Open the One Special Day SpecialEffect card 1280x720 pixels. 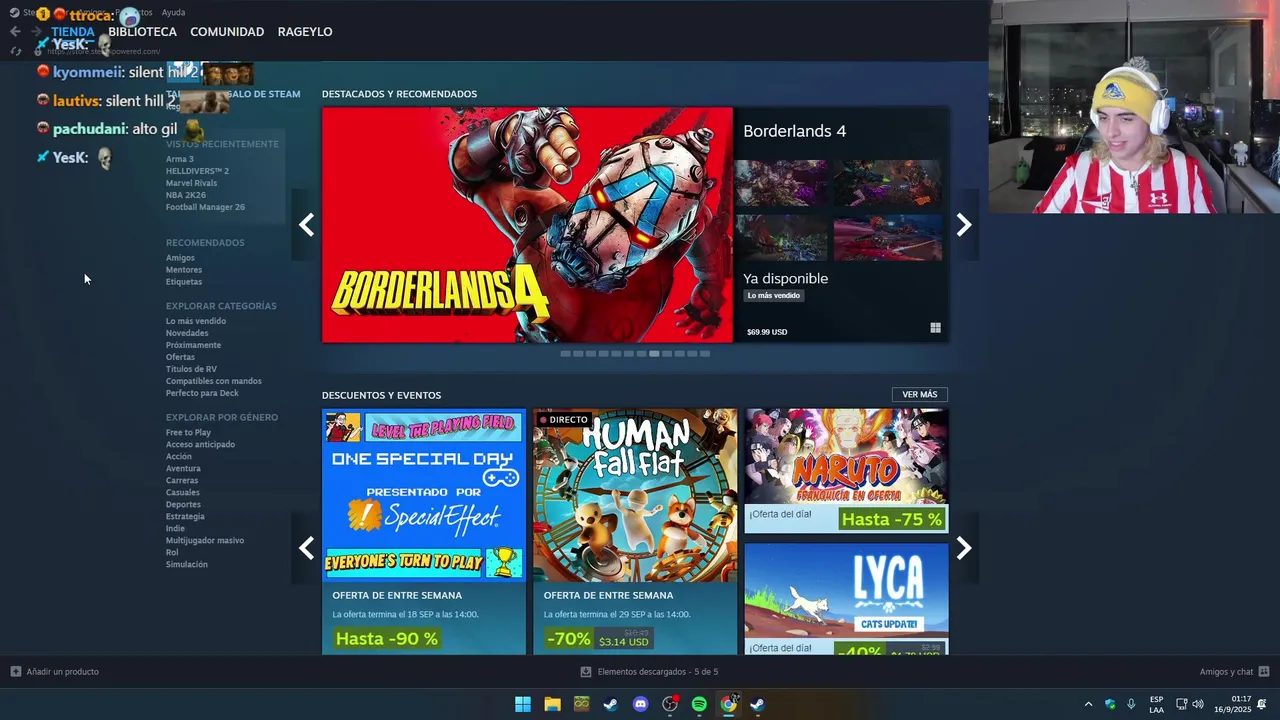424,531
